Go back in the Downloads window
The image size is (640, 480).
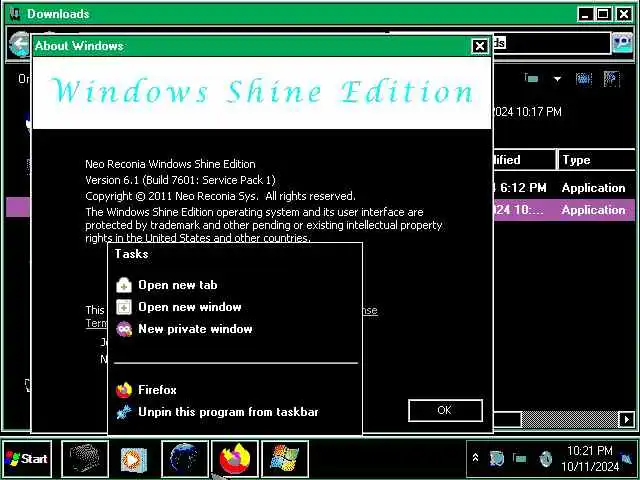[19, 44]
